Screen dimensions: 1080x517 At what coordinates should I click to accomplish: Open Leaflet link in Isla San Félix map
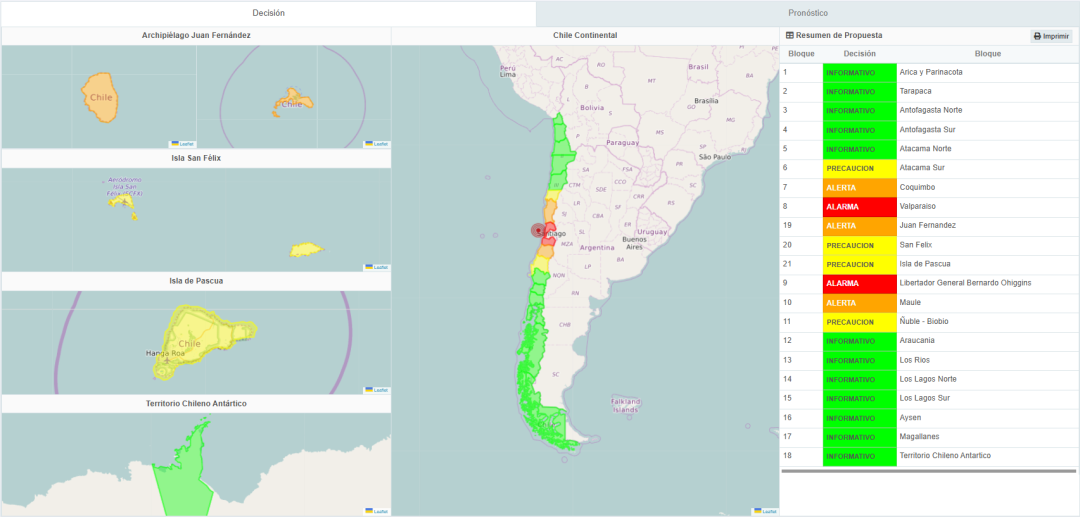[377, 267]
